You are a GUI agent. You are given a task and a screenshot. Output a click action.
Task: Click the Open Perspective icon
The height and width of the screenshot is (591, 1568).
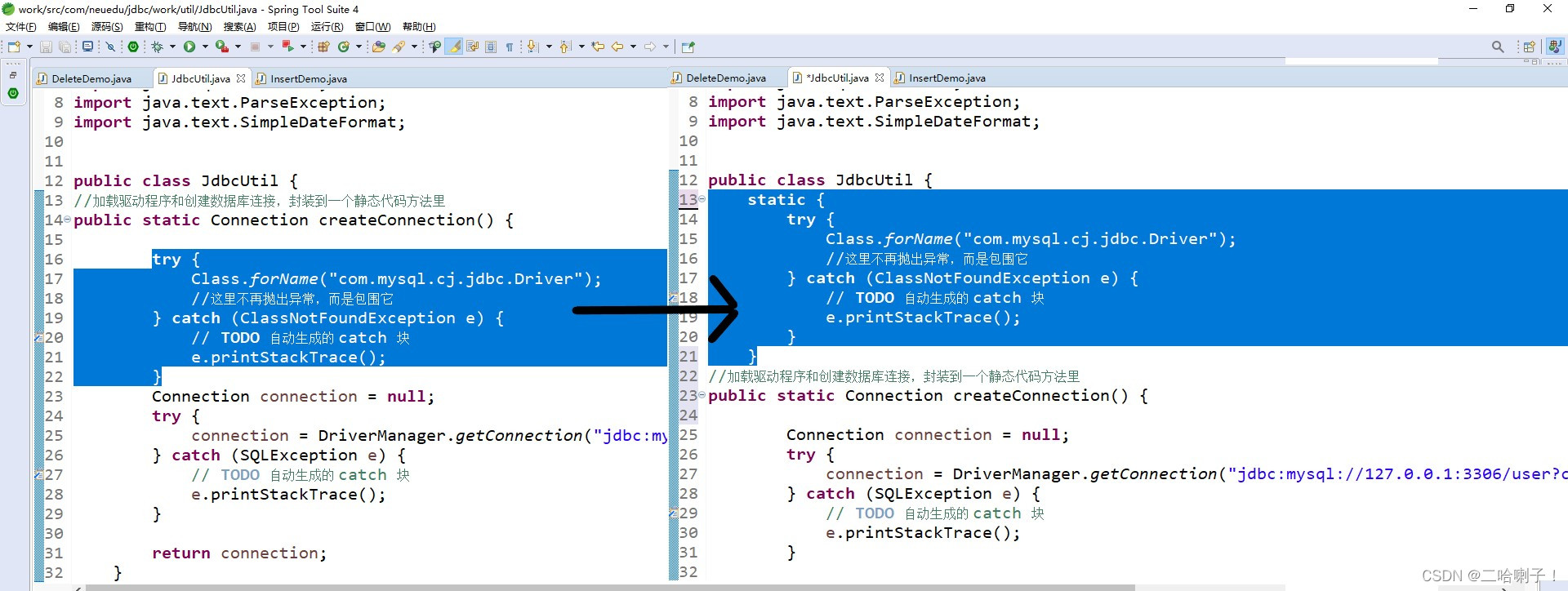pos(1530,47)
